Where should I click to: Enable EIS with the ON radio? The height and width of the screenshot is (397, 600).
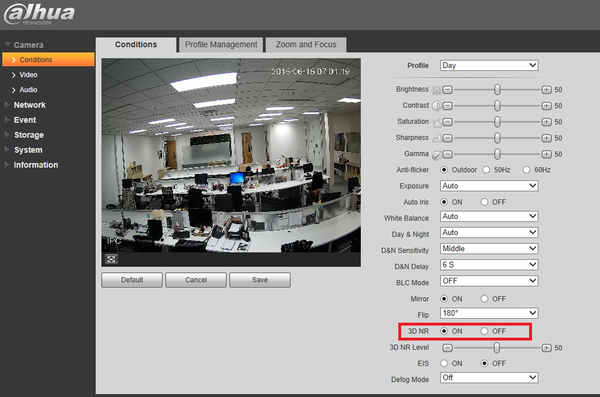tap(444, 363)
